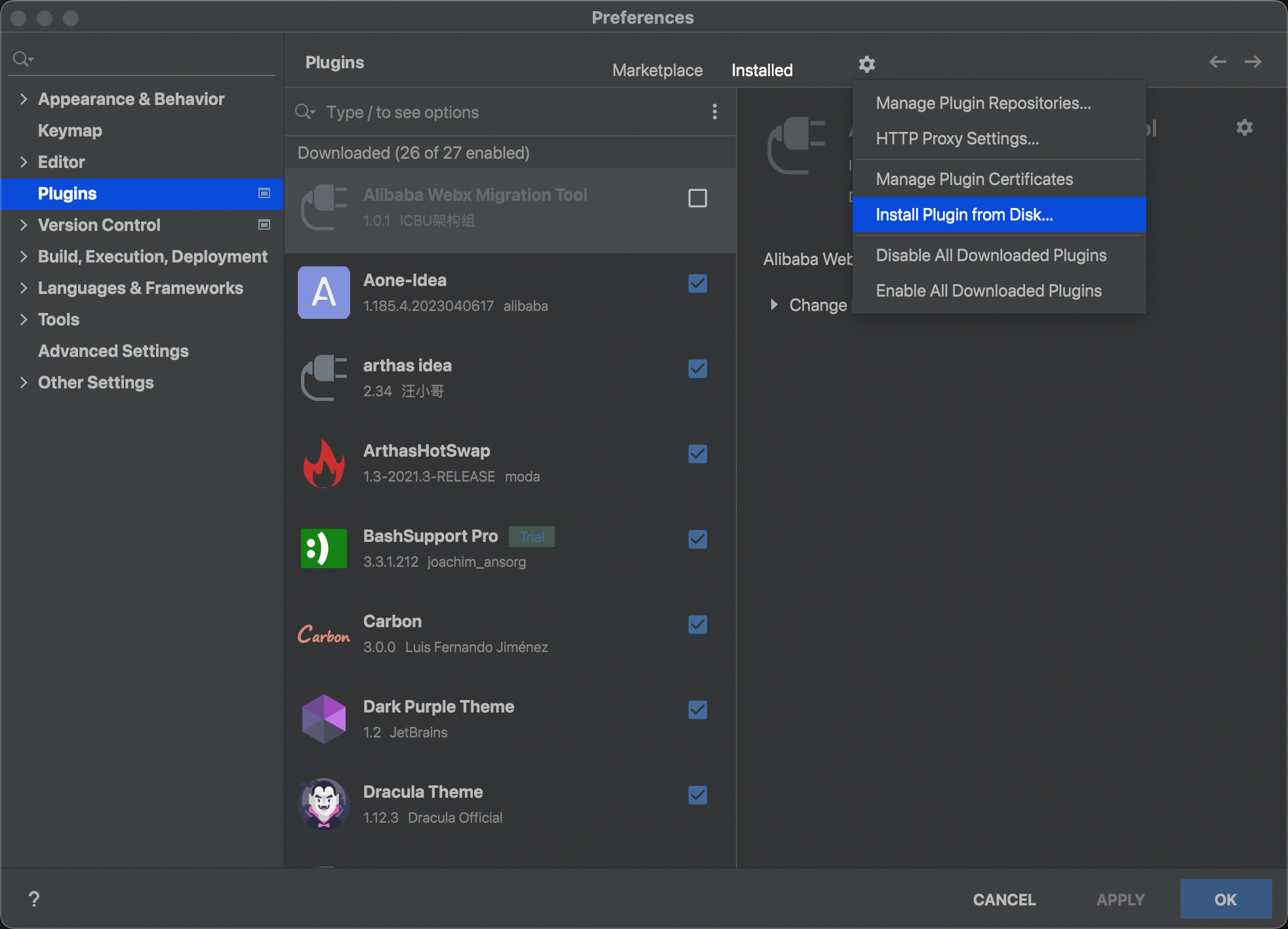Disable BashSupport Pro plugin checkbox
Screen dimensions: 1288x929
(x=698, y=539)
